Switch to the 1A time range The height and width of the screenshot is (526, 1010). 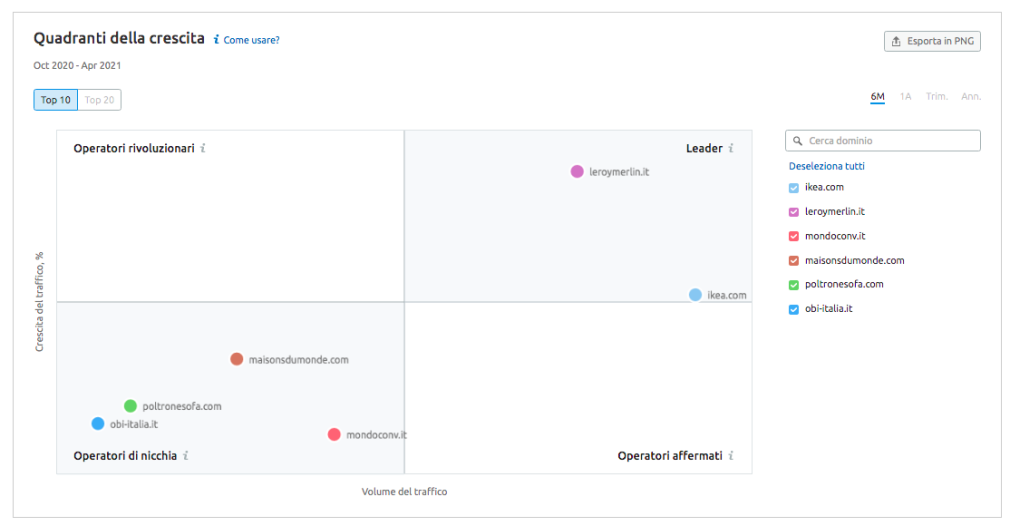[x=905, y=97]
